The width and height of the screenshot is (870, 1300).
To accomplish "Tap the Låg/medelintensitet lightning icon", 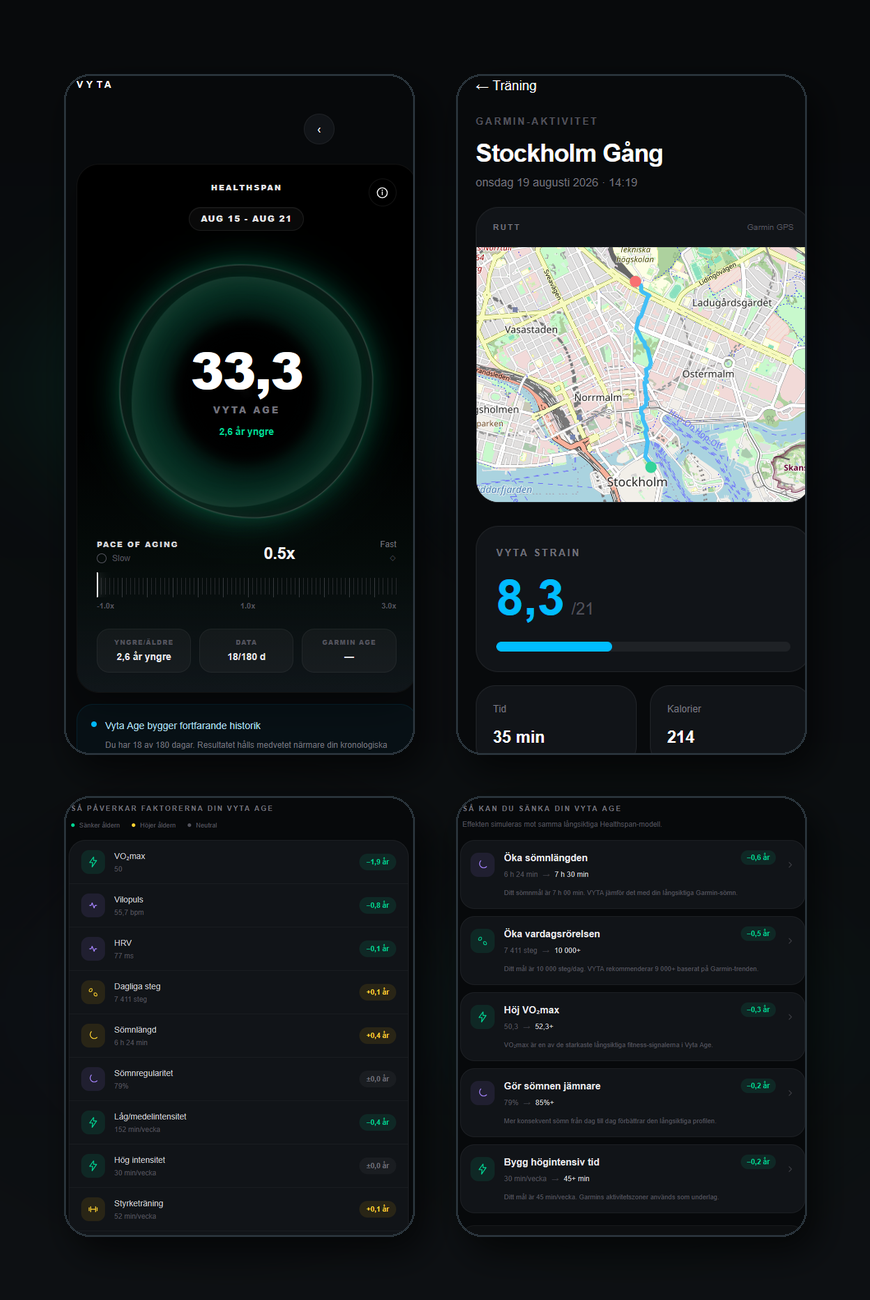I will (93, 1122).
